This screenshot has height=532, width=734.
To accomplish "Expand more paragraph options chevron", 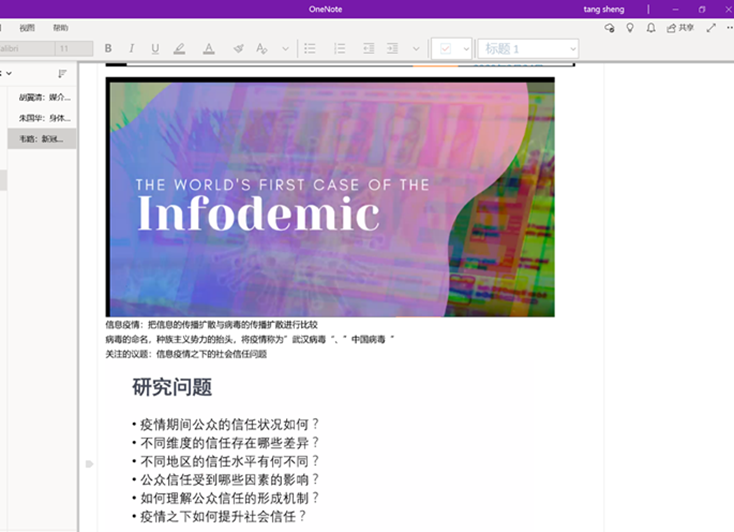I will coord(416,48).
